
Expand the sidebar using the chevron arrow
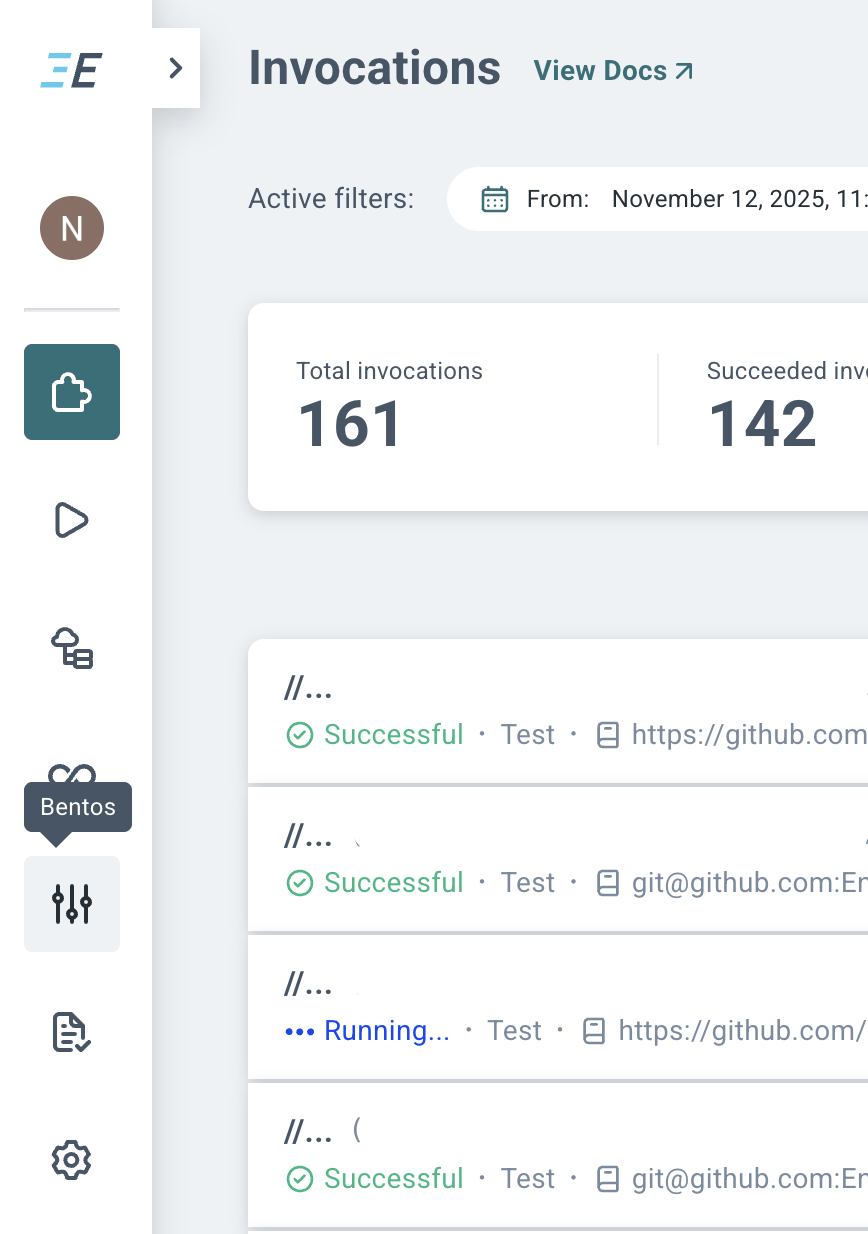(176, 68)
